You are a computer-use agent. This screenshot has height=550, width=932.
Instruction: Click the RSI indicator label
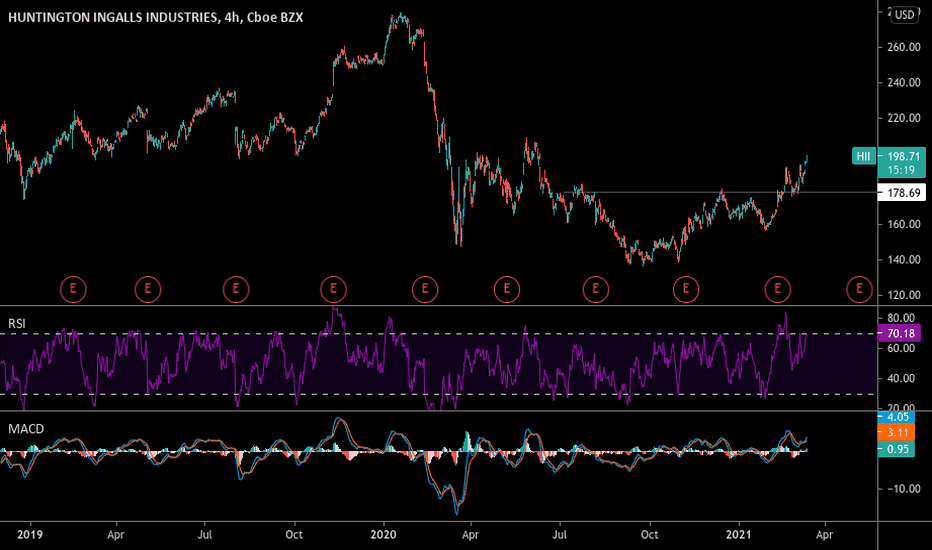(x=17, y=323)
